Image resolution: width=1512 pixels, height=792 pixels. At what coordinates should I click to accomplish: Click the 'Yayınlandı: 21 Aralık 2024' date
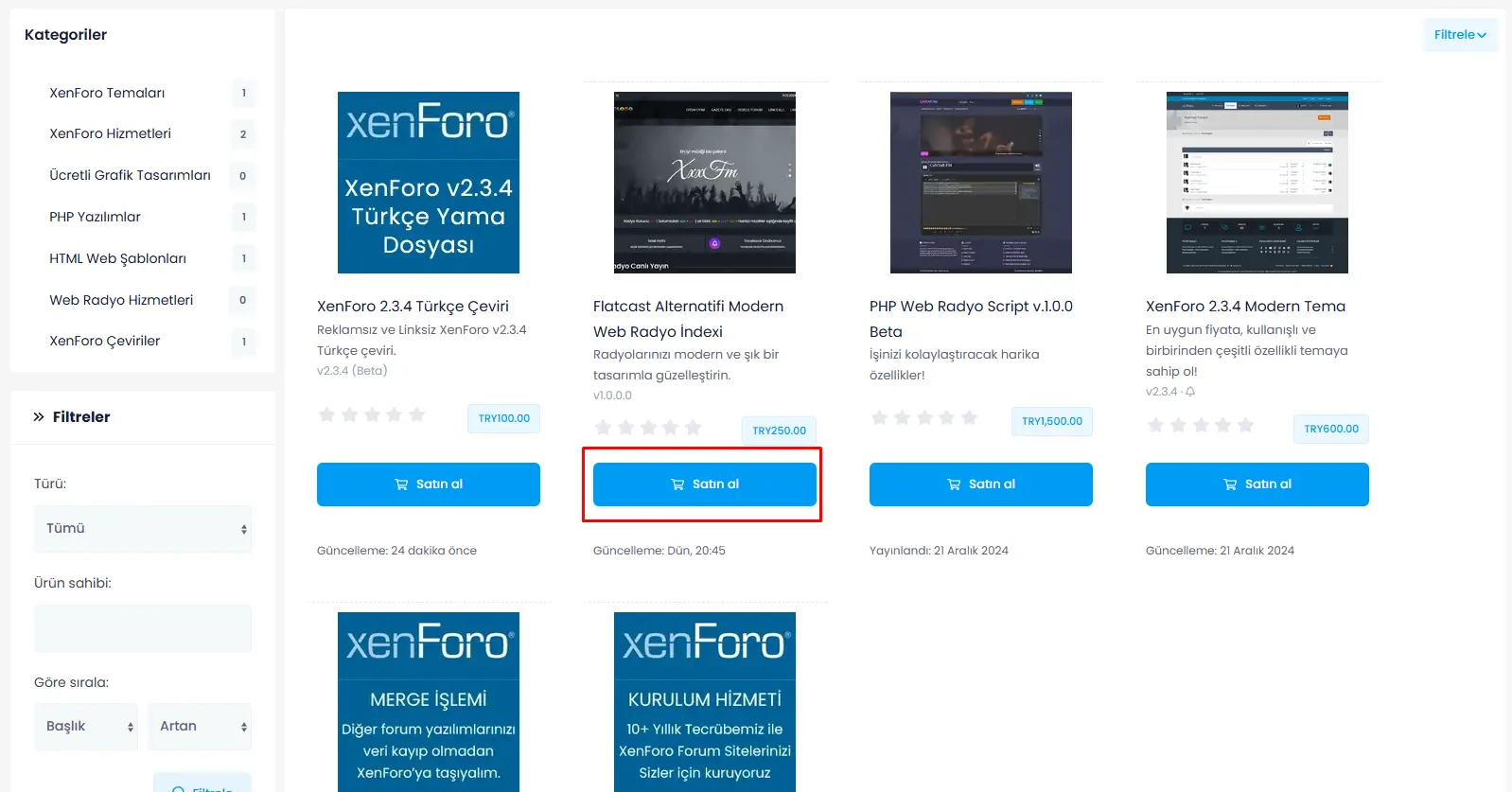click(939, 551)
